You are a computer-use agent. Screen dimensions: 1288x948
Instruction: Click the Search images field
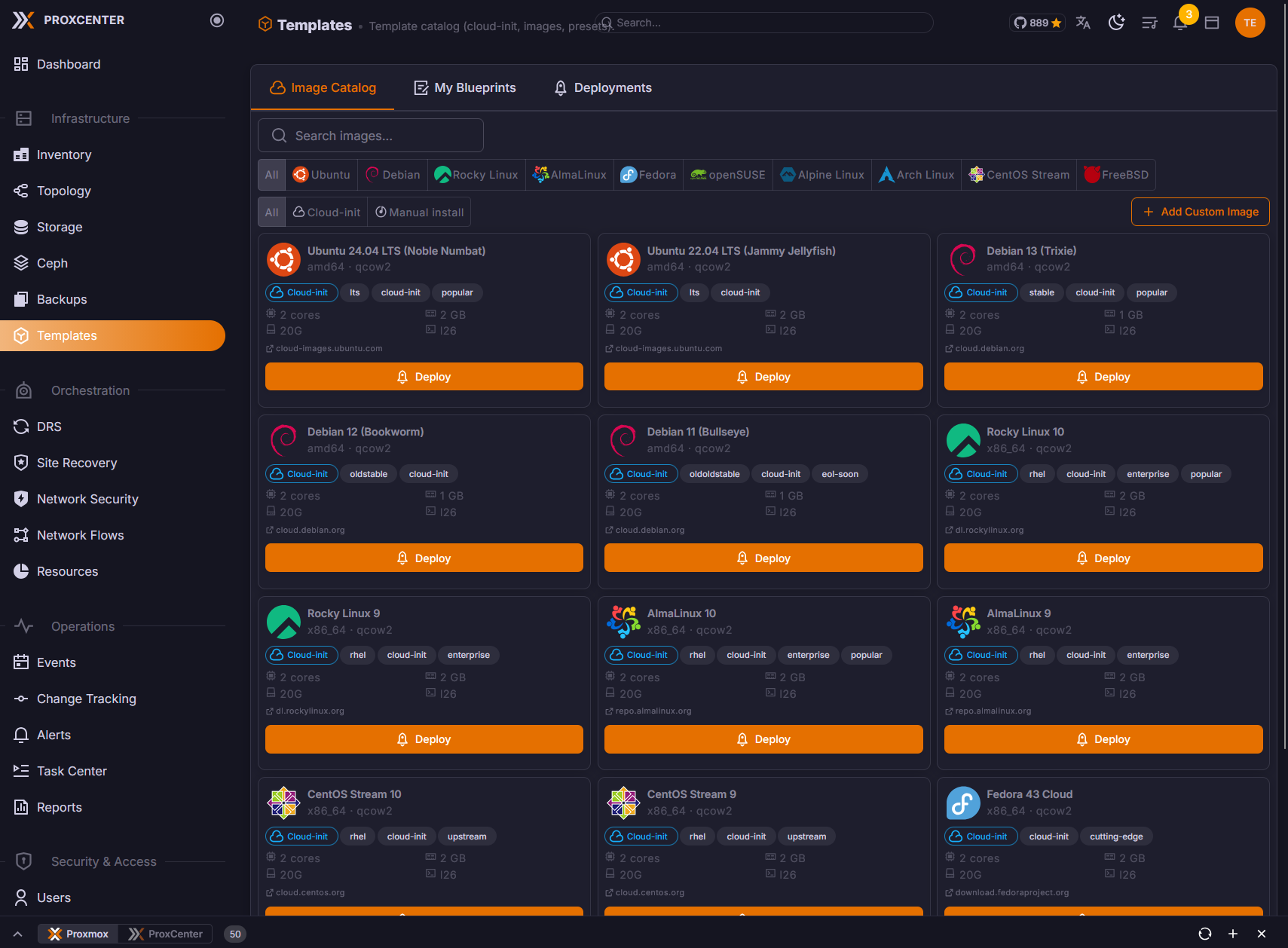(x=371, y=136)
